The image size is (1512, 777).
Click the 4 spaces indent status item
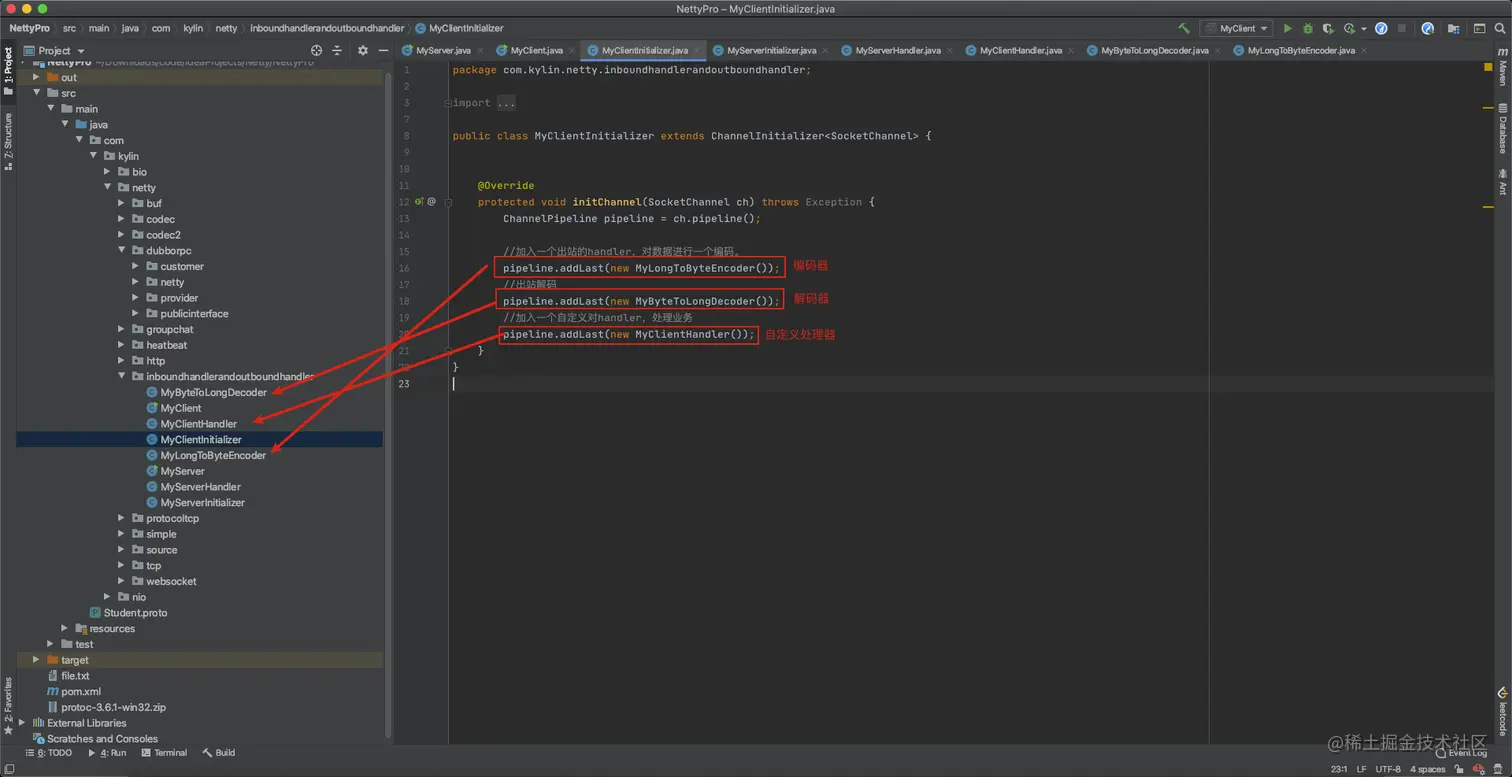(x=1428, y=769)
